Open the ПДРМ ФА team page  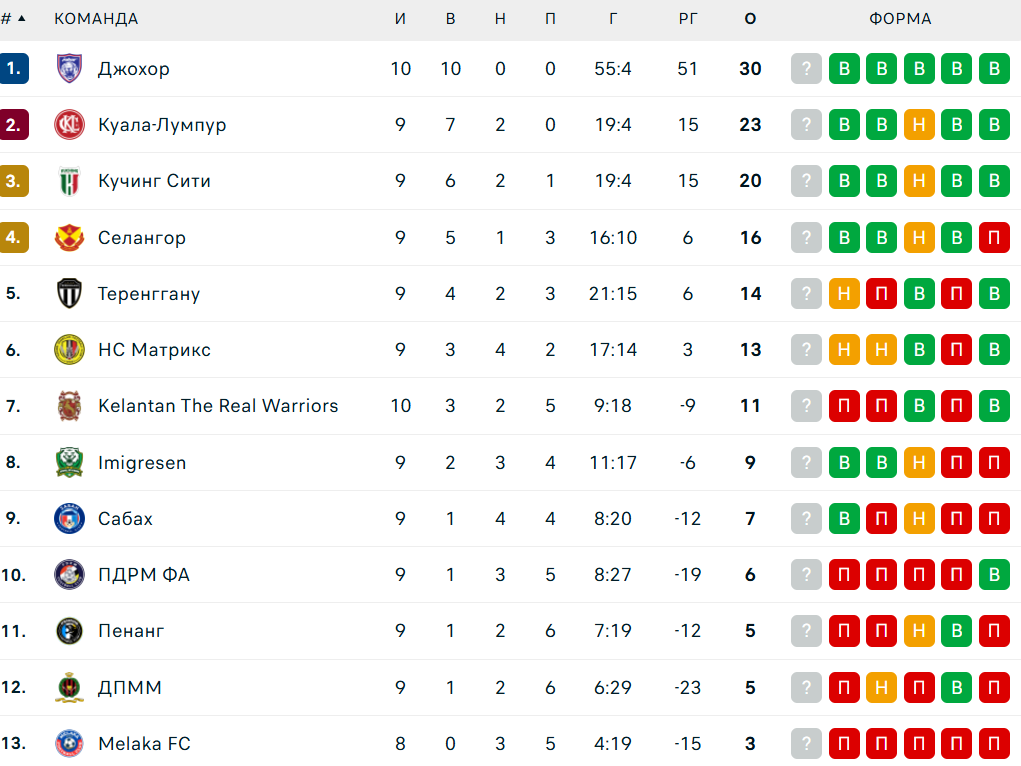(144, 575)
